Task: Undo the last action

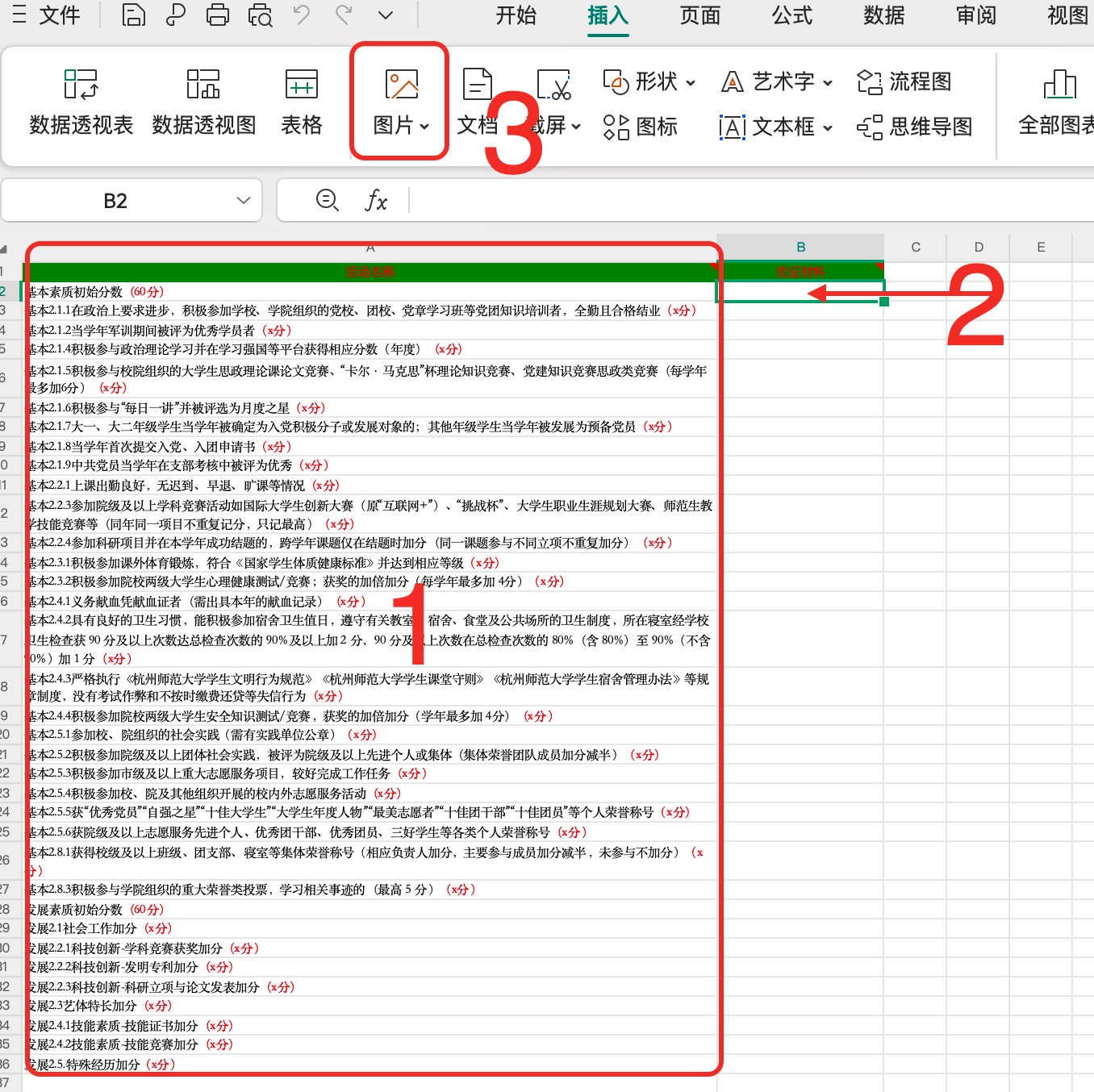Action: tap(302, 15)
